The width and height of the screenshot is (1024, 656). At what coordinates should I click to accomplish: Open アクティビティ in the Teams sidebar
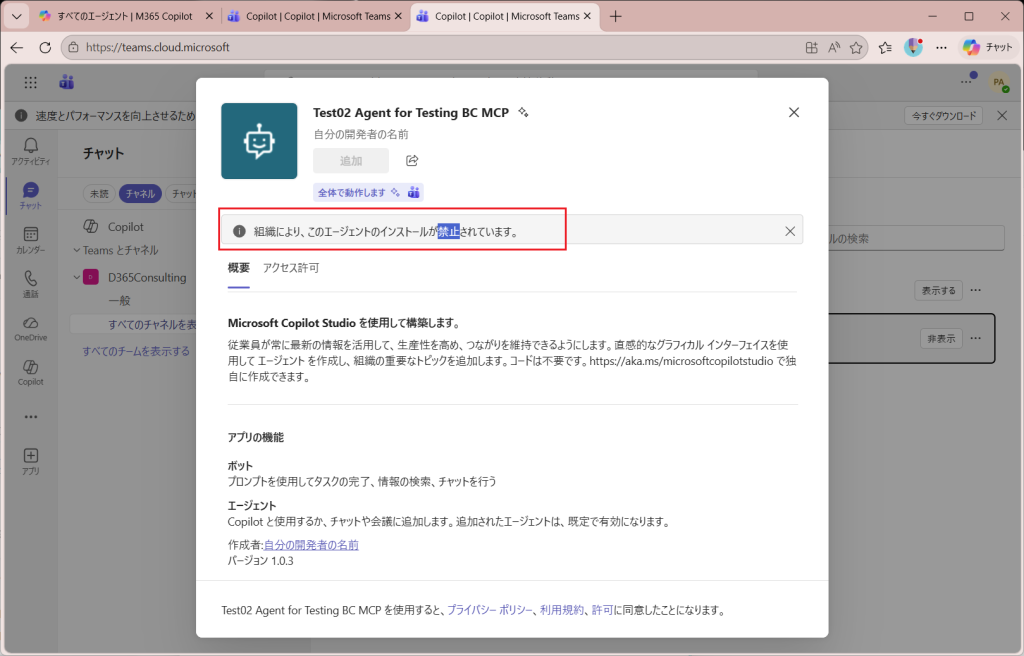click(x=30, y=151)
